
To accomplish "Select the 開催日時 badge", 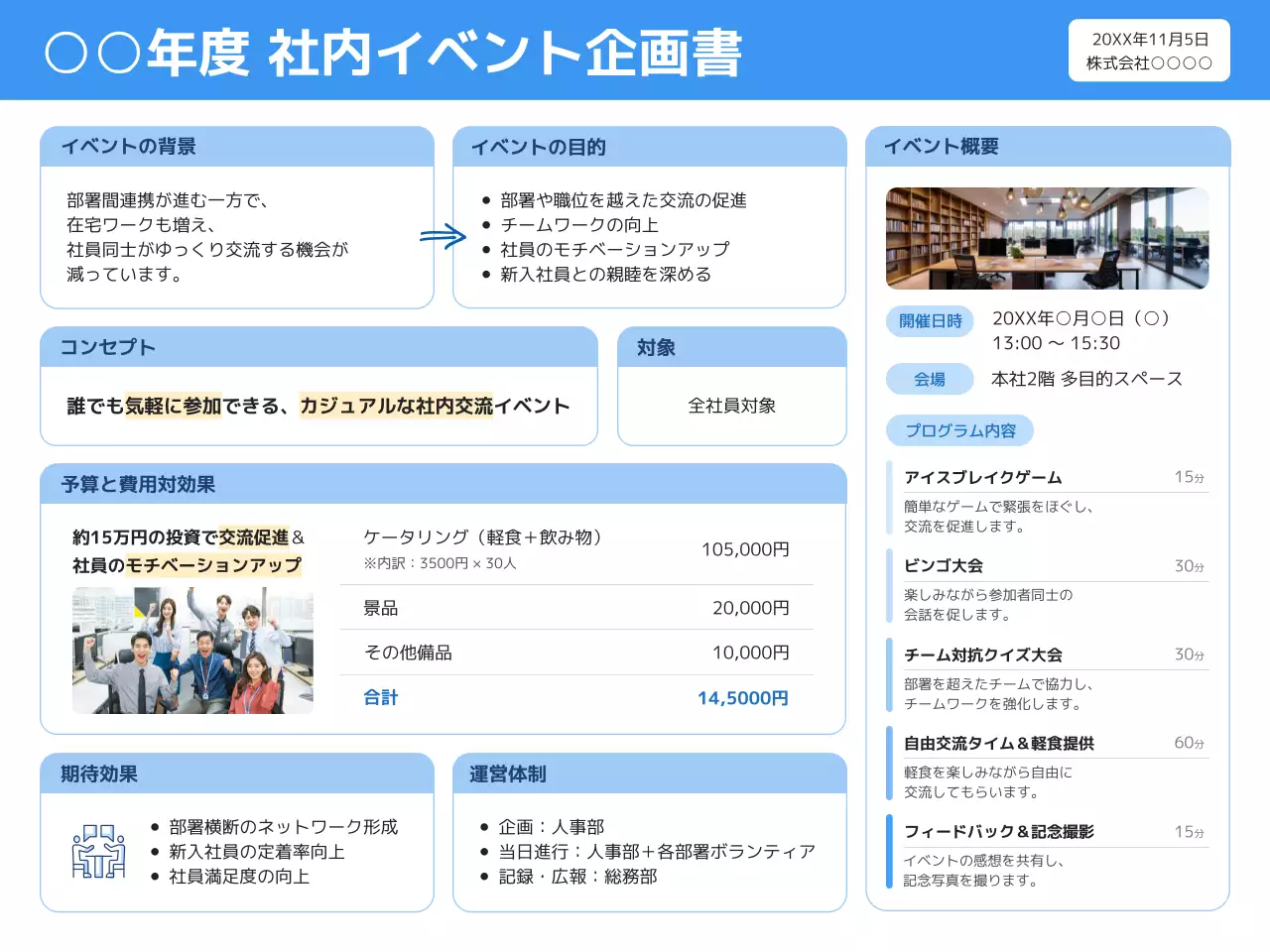I will click(930, 320).
